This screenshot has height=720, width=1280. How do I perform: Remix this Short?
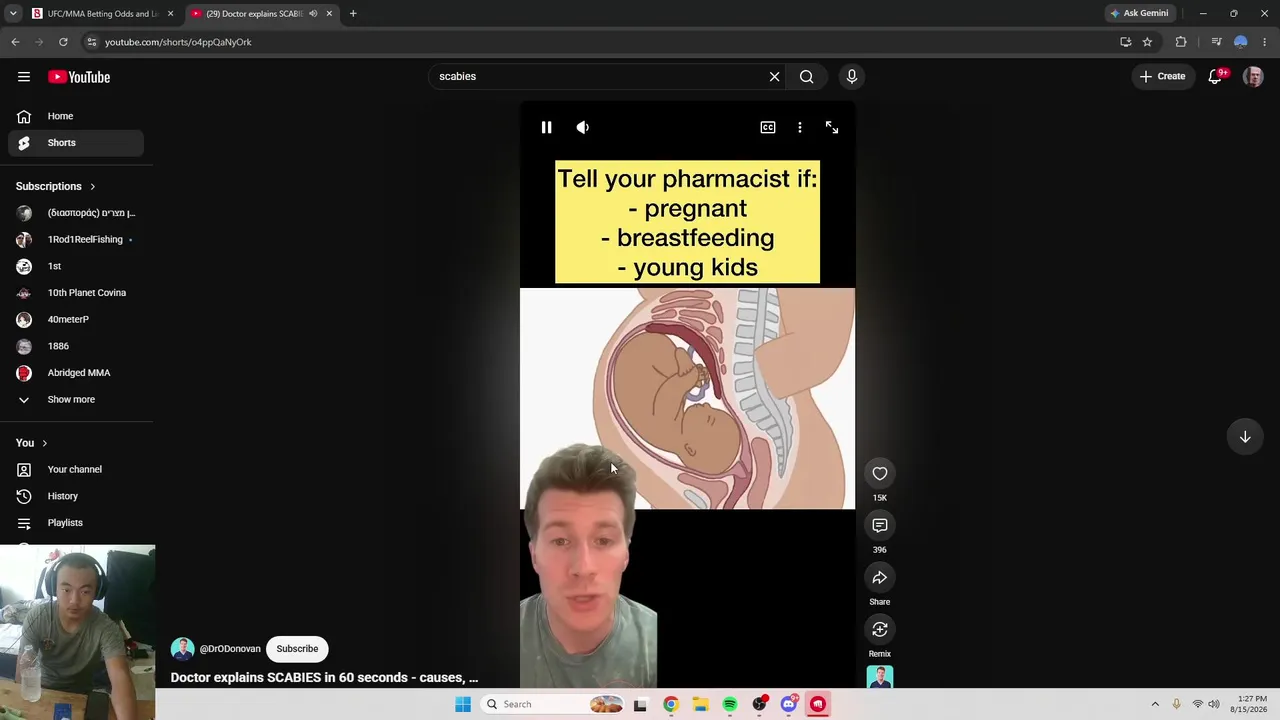[880, 630]
